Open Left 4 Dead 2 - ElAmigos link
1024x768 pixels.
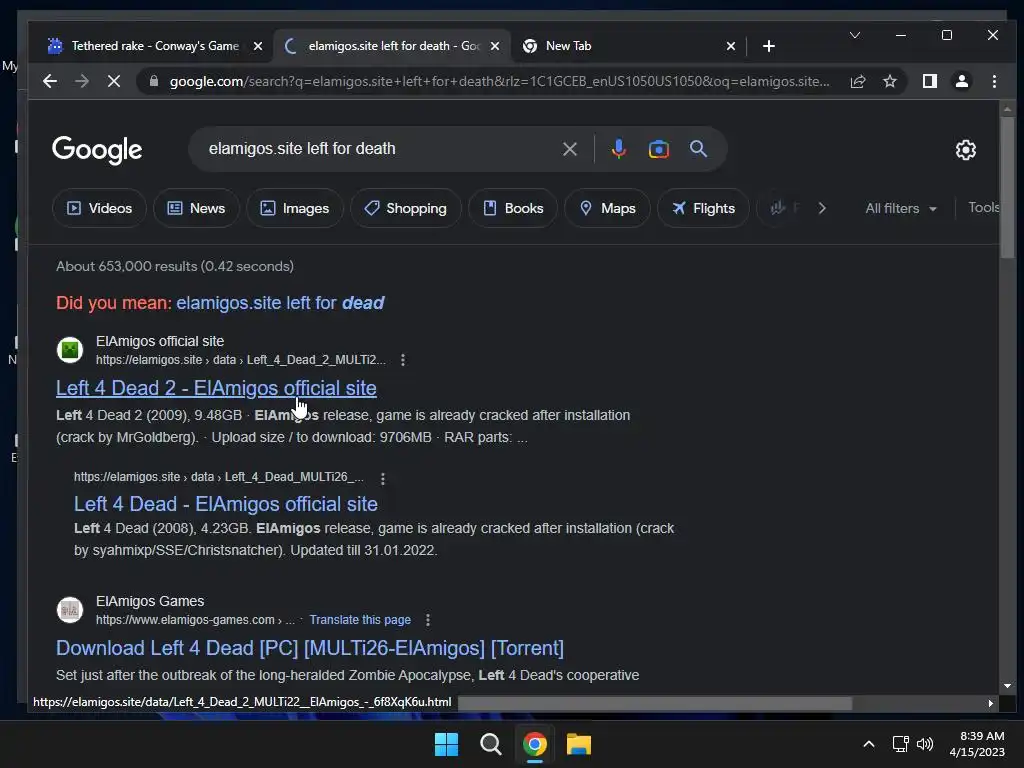216,388
